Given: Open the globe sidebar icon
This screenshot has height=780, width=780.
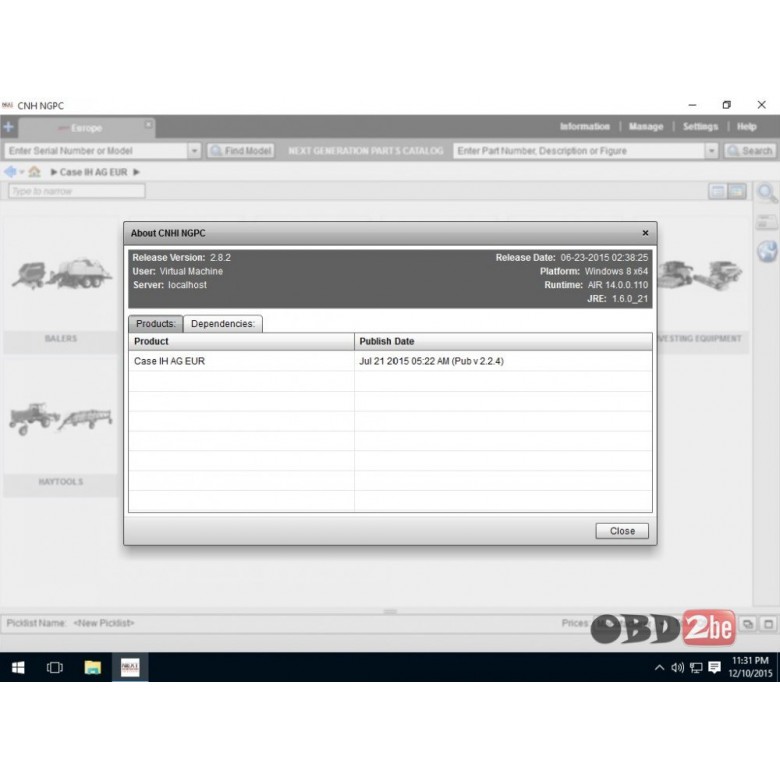Looking at the screenshot, I should coord(767,251).
